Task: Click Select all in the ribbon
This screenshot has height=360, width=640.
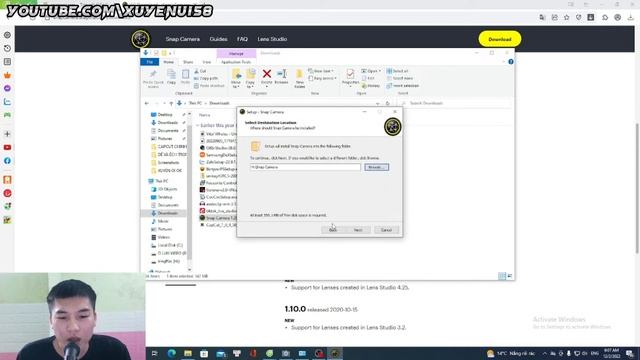Action: pos(397,71)
